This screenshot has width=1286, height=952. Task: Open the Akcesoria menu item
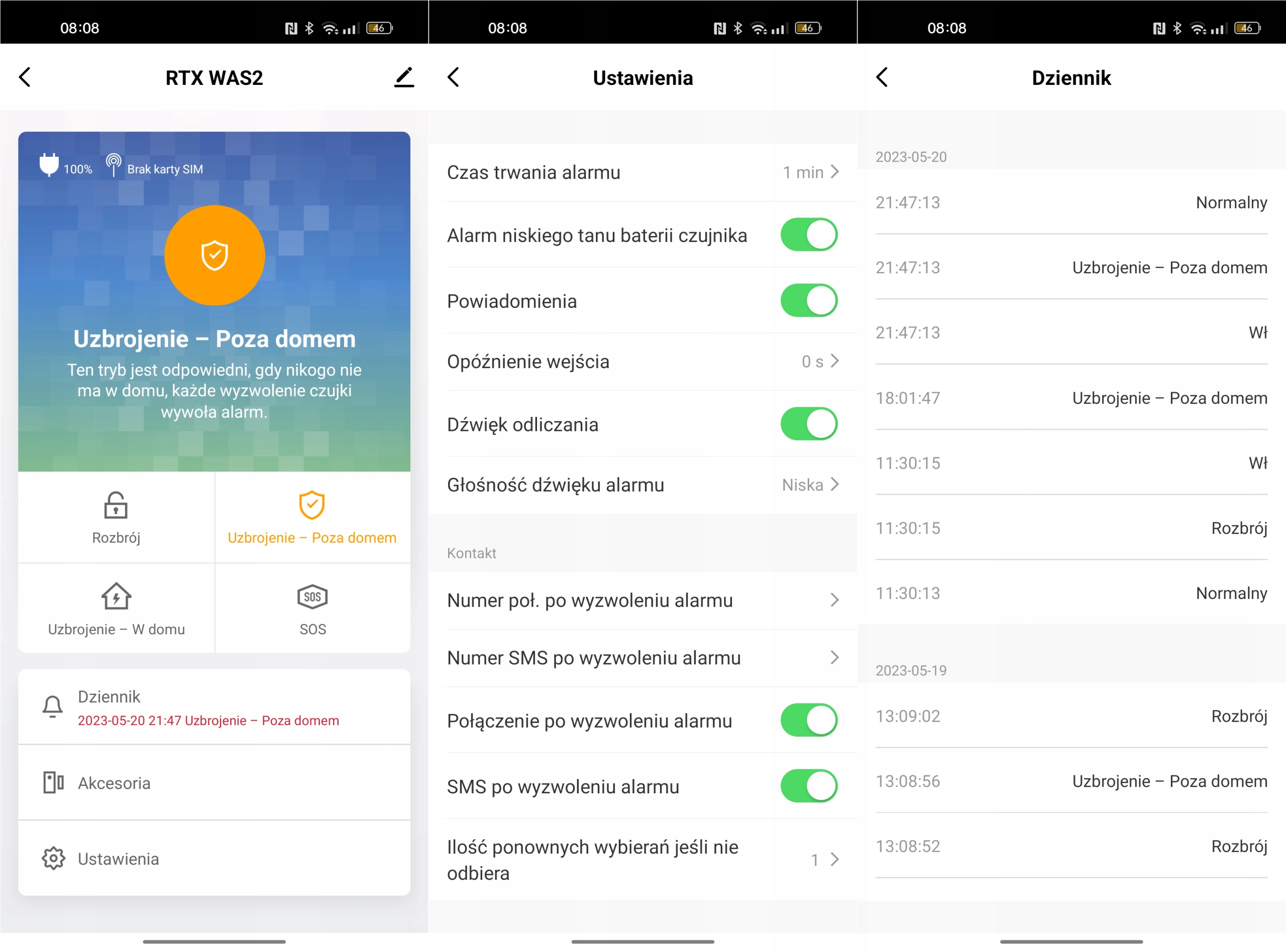[214, 783]
